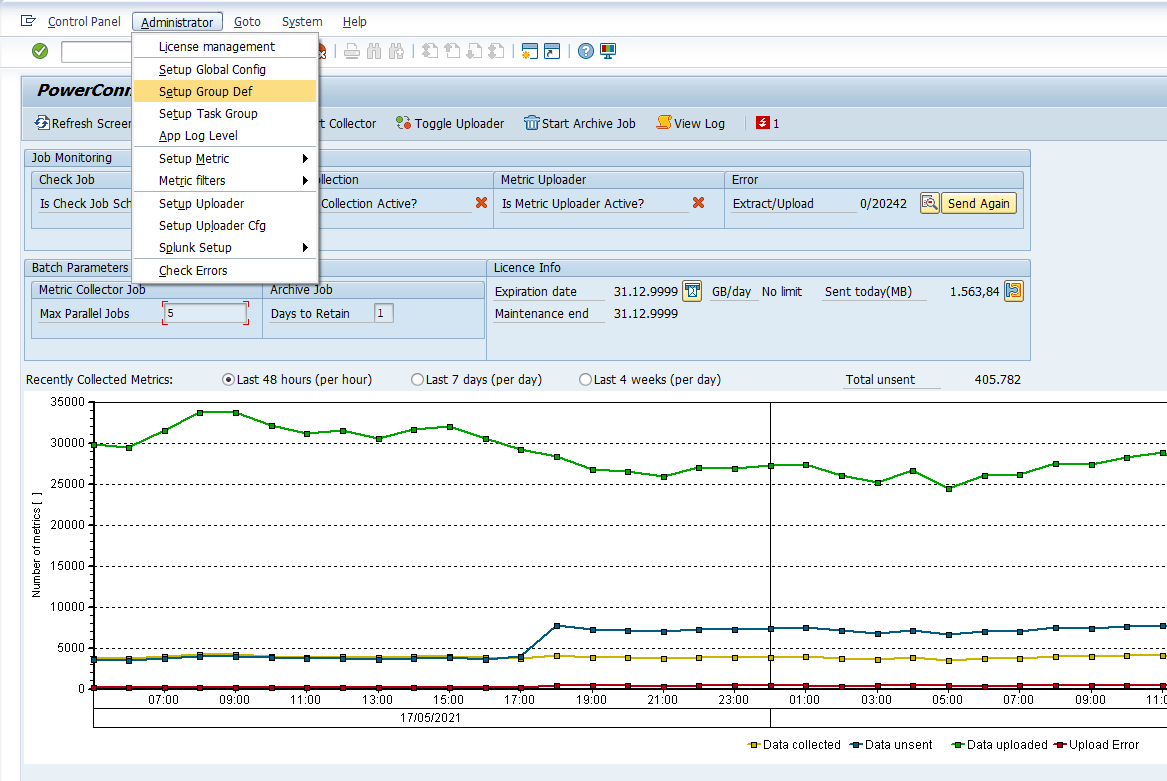Select Last 4 weeks (per day) option
Image resolution: width=1167 pixels, height=781 pixels.
click(x=585, y=380)
